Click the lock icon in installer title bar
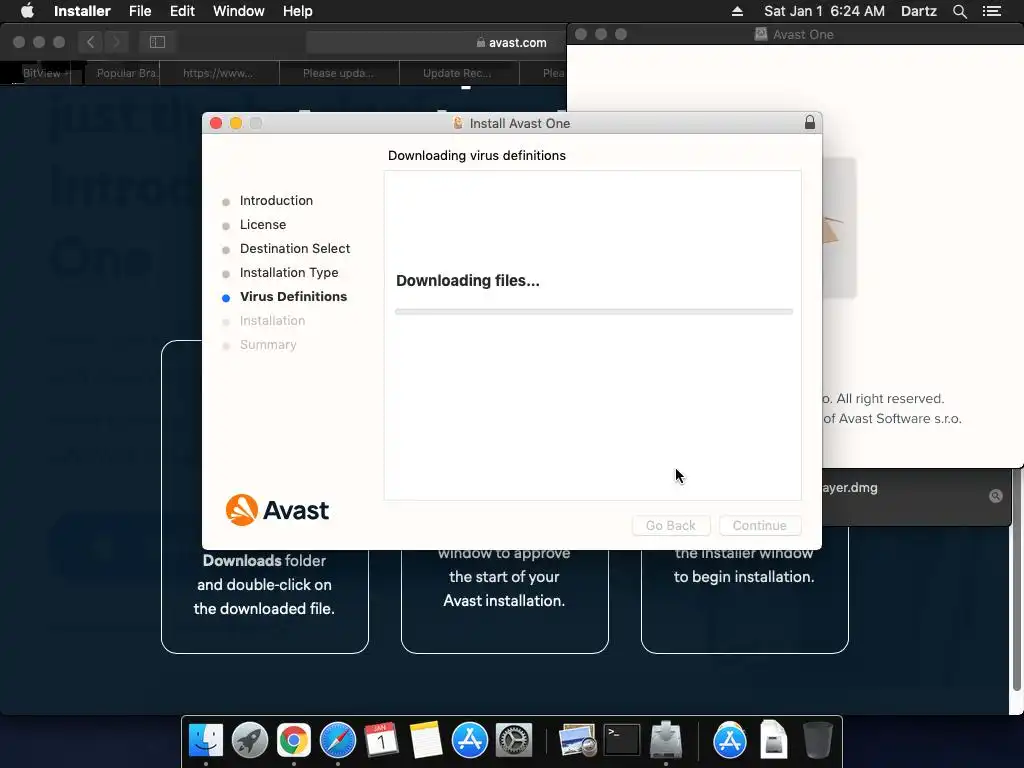The image size is (1024, 768). pos(810,122)
